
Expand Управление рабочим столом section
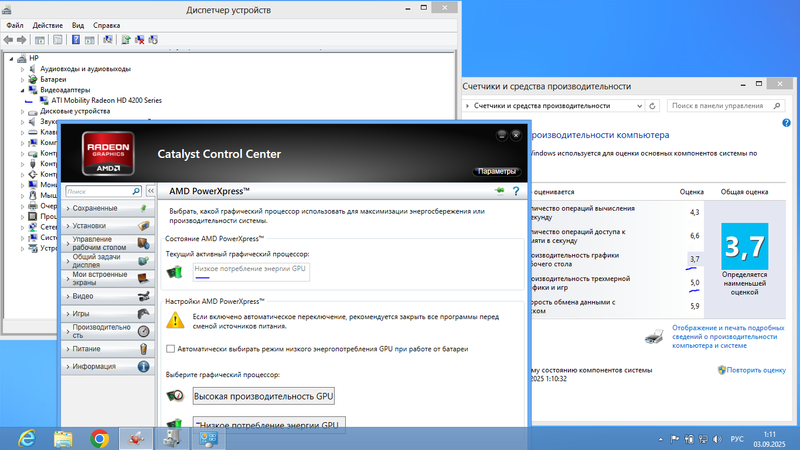point(107,243)
